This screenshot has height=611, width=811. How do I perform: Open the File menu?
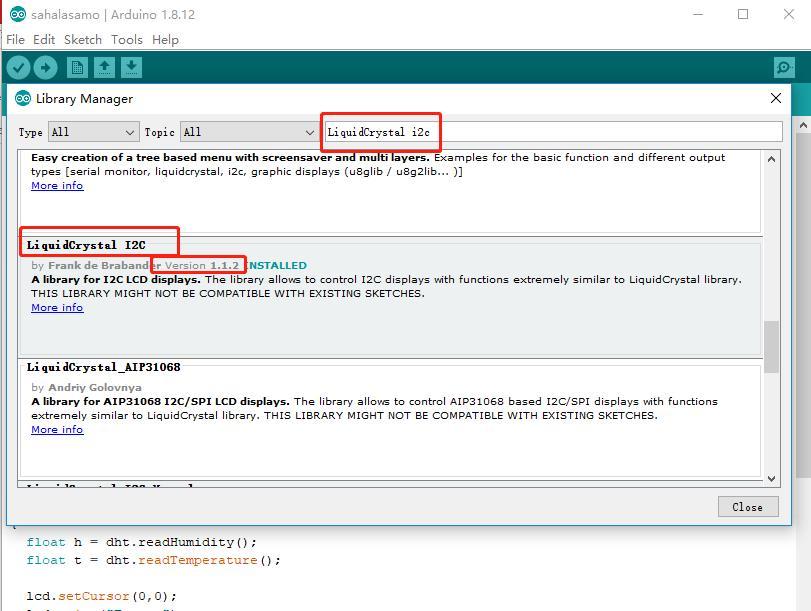click(x=16, y=40)
